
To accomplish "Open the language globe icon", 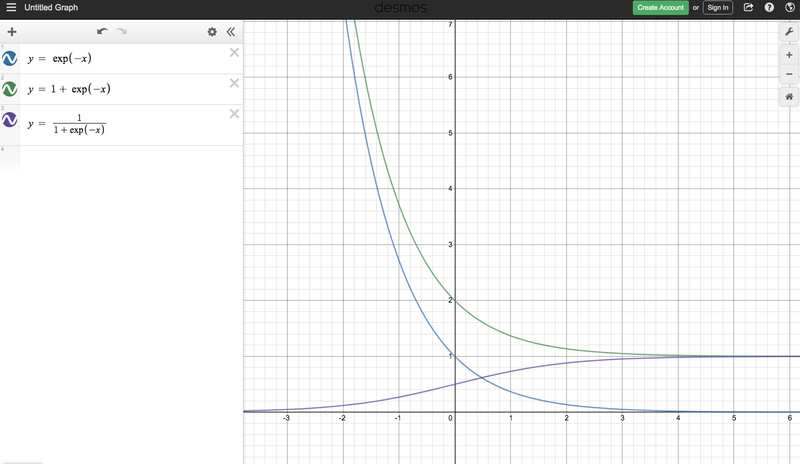I will (x=790, y=7).
